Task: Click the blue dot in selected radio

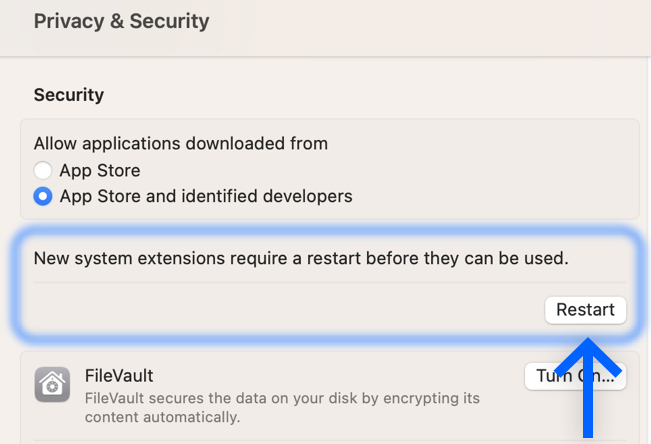Action: [43, 196]
